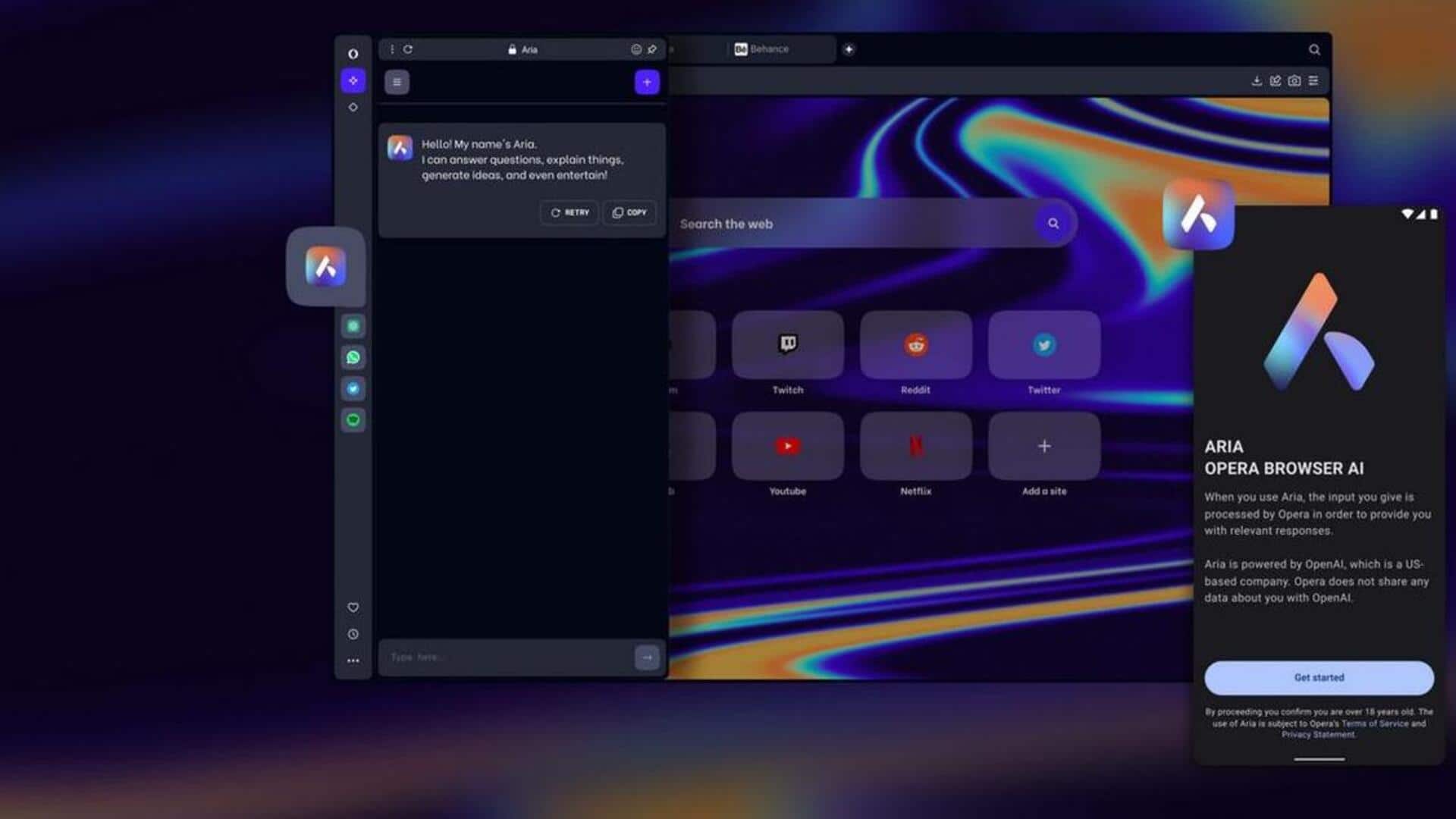Click the tab search magnifier icon
The width and height of the screenshot is (1456, 819).
coord(1314,50)
